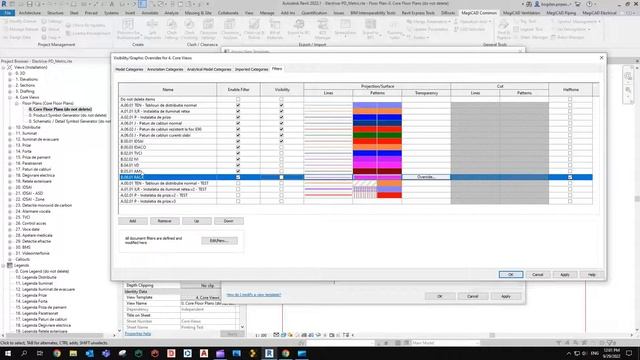Toggle Halftone checkbox in selected B.06.01 row
The width and height of the screenshot is (640, 360).
click(570, 177)
